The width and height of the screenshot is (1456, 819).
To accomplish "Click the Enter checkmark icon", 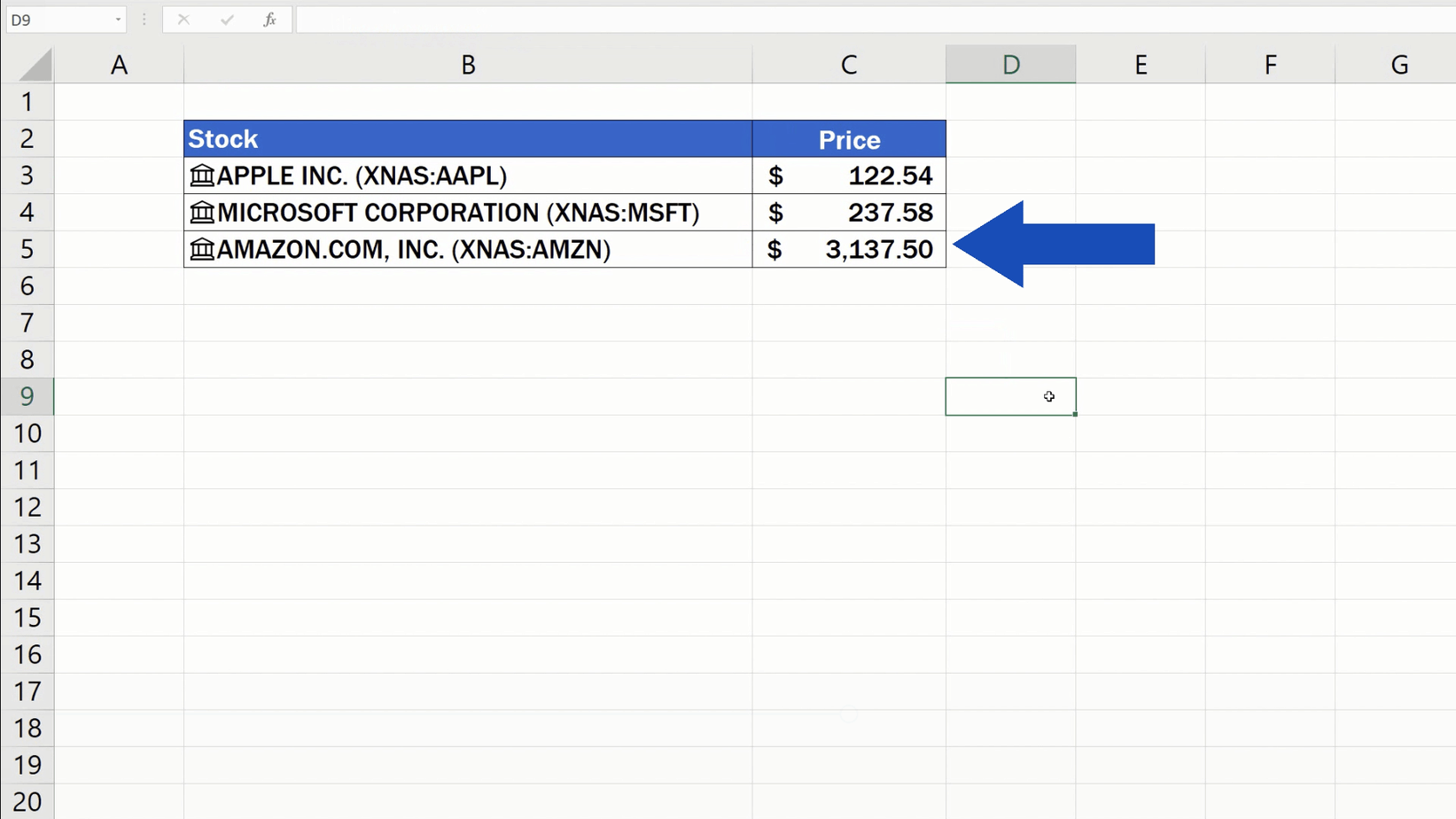I will pos(228,19).
